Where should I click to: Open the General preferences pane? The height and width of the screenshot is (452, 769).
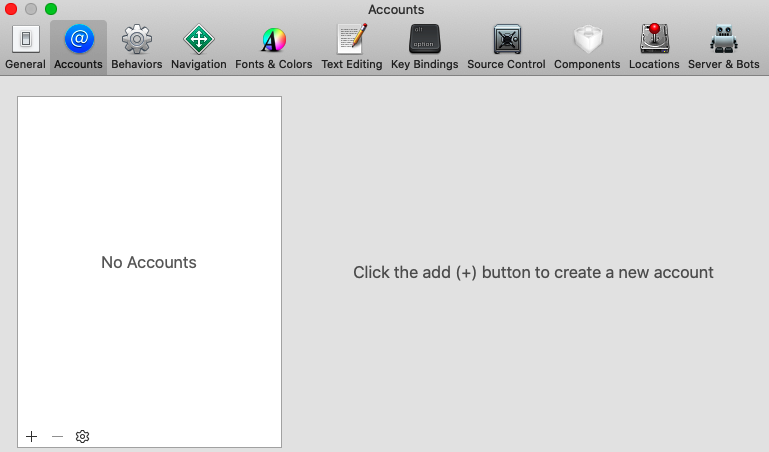click(26, 47)
